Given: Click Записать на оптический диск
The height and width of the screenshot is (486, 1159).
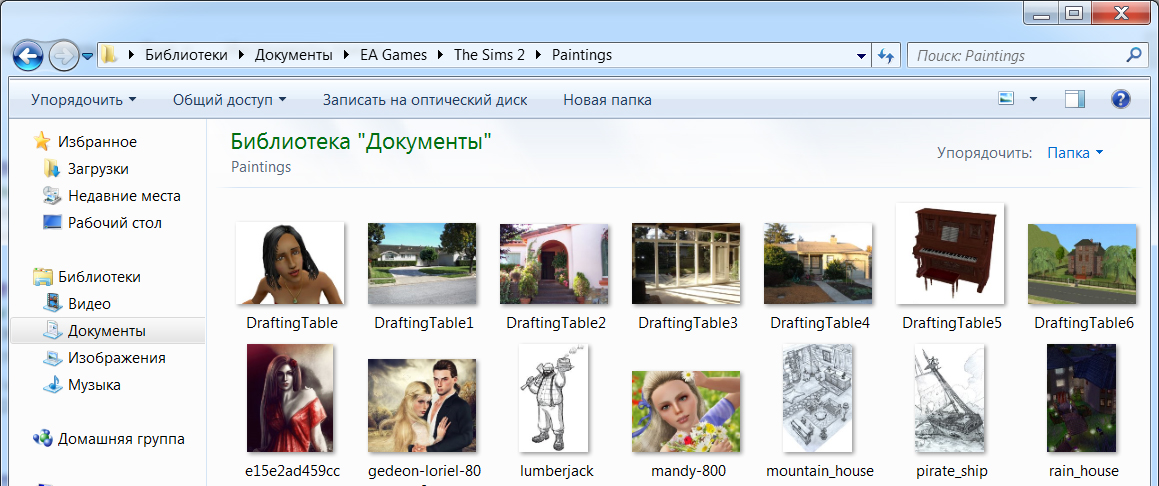Looking at the screenshot, I should tap(424, 100).
